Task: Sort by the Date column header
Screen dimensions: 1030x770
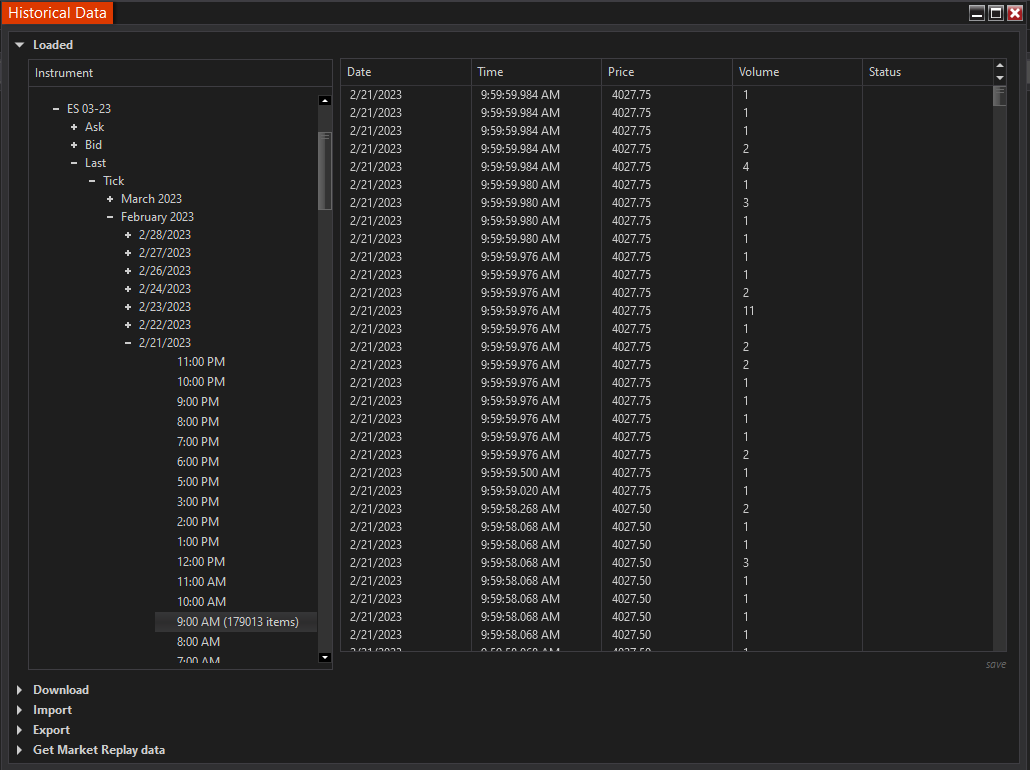Action: click(x=406, y=72)
